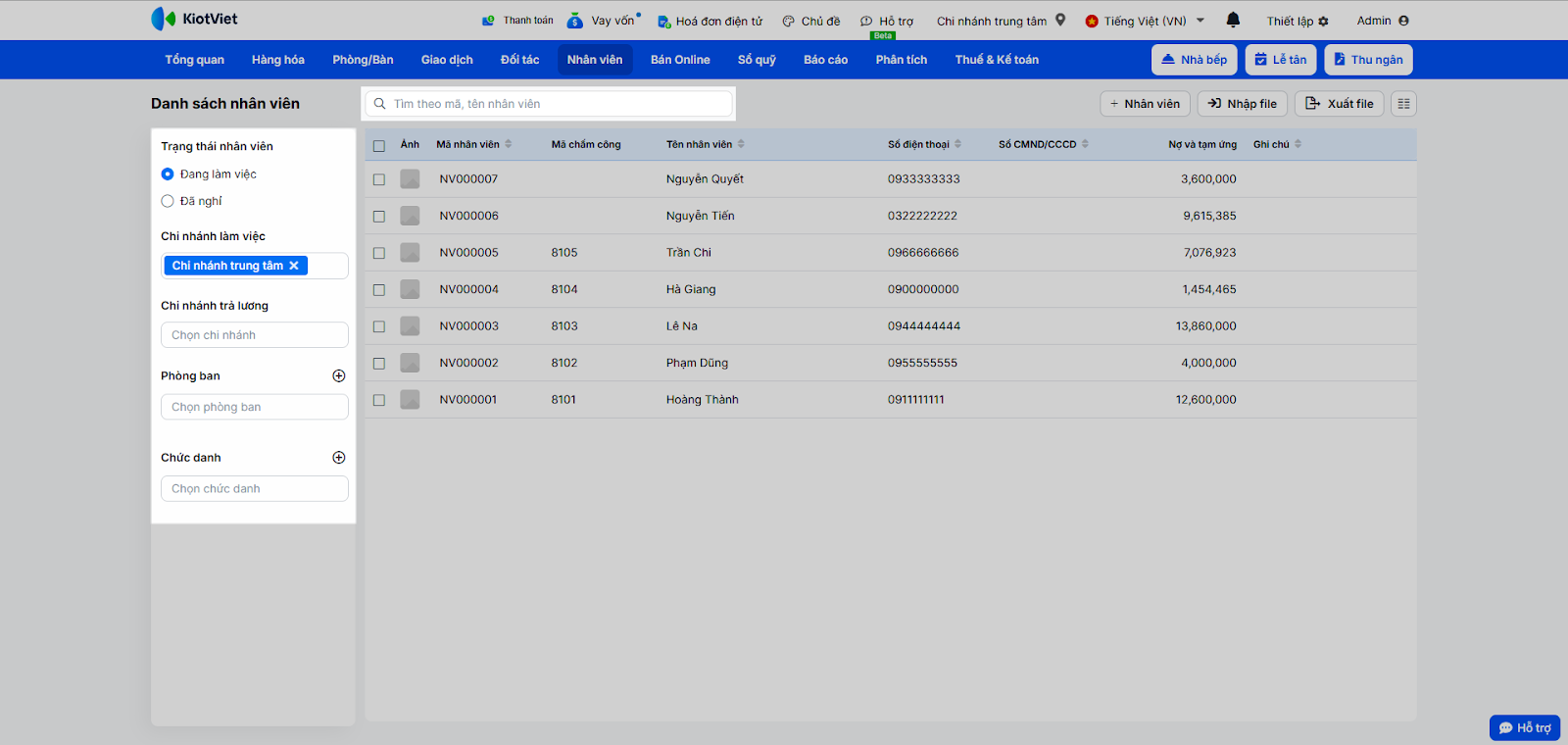Add a new Phòng ban with plus icon

pos(339,375)
